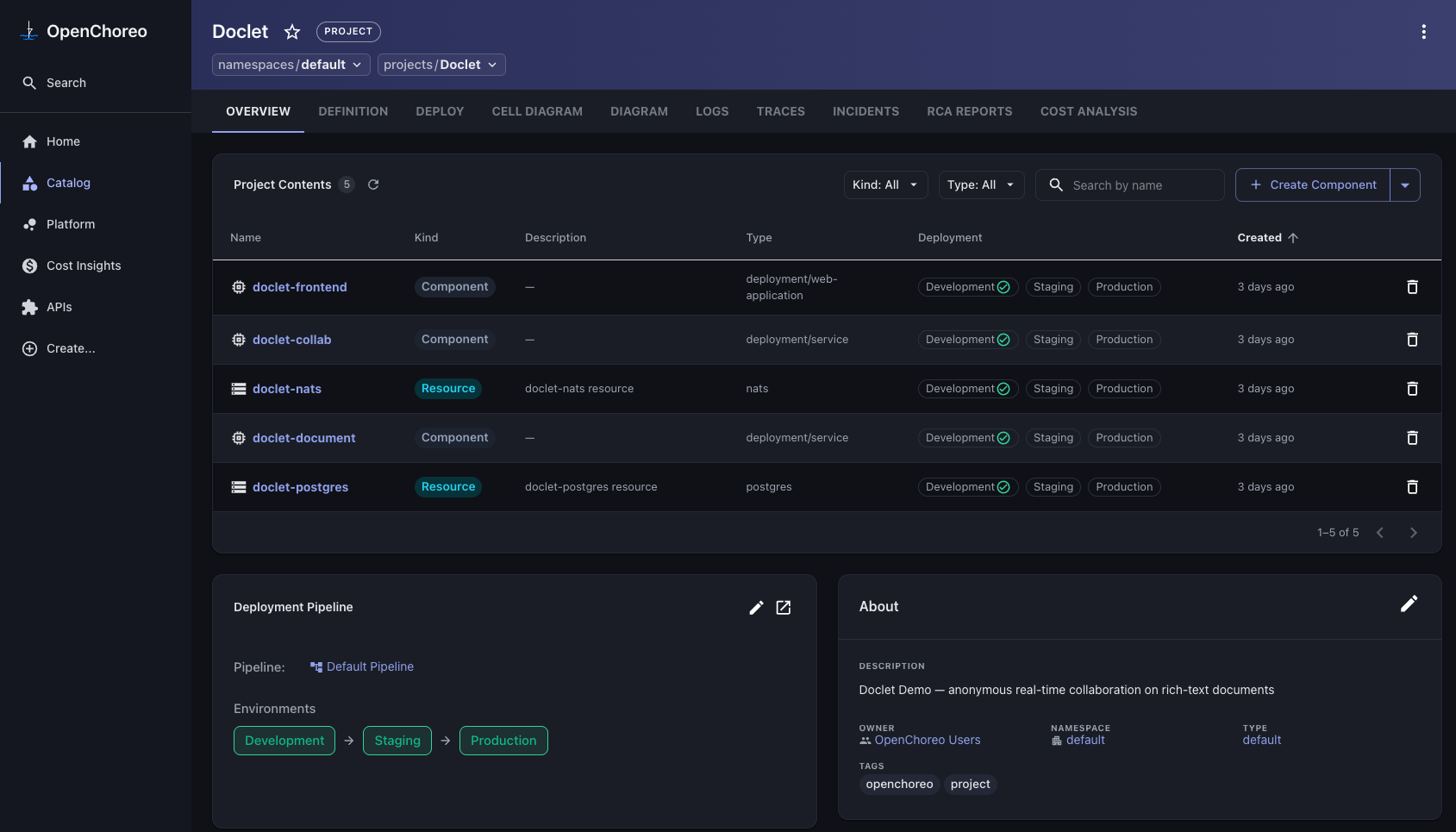Click the PROJECT badge next to title
Image resolution: width=1456 pixels, height=832 pixels.
tap(348, 32)
